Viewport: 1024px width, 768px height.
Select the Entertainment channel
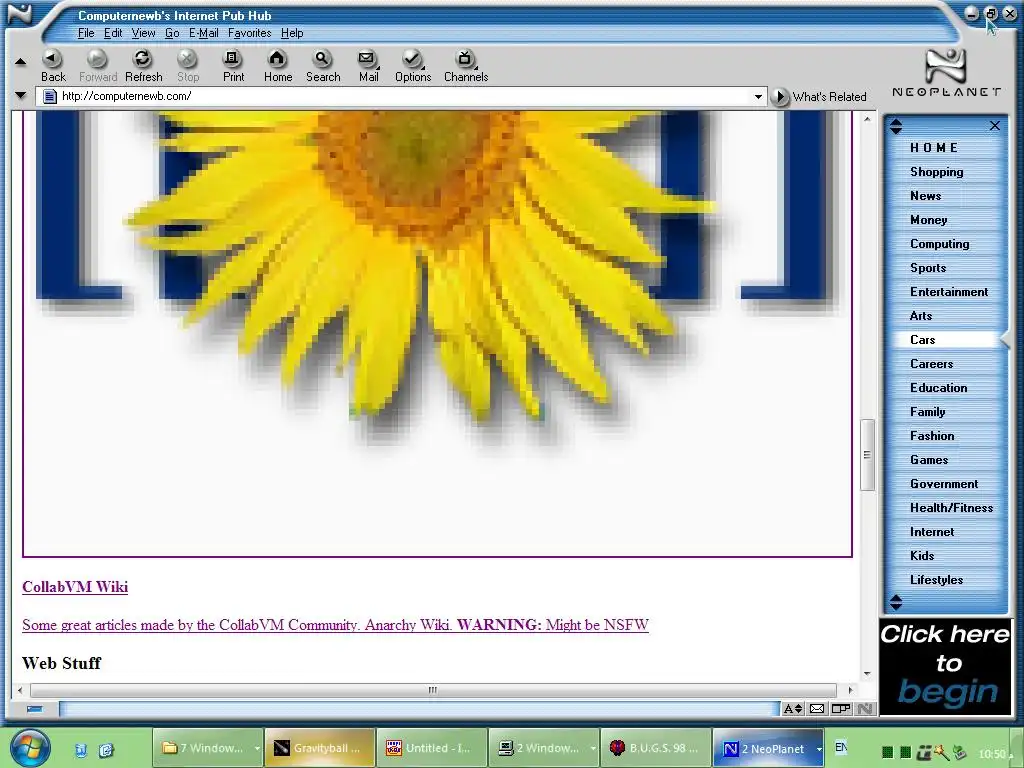pyautogui.click(x=949, y=292)
